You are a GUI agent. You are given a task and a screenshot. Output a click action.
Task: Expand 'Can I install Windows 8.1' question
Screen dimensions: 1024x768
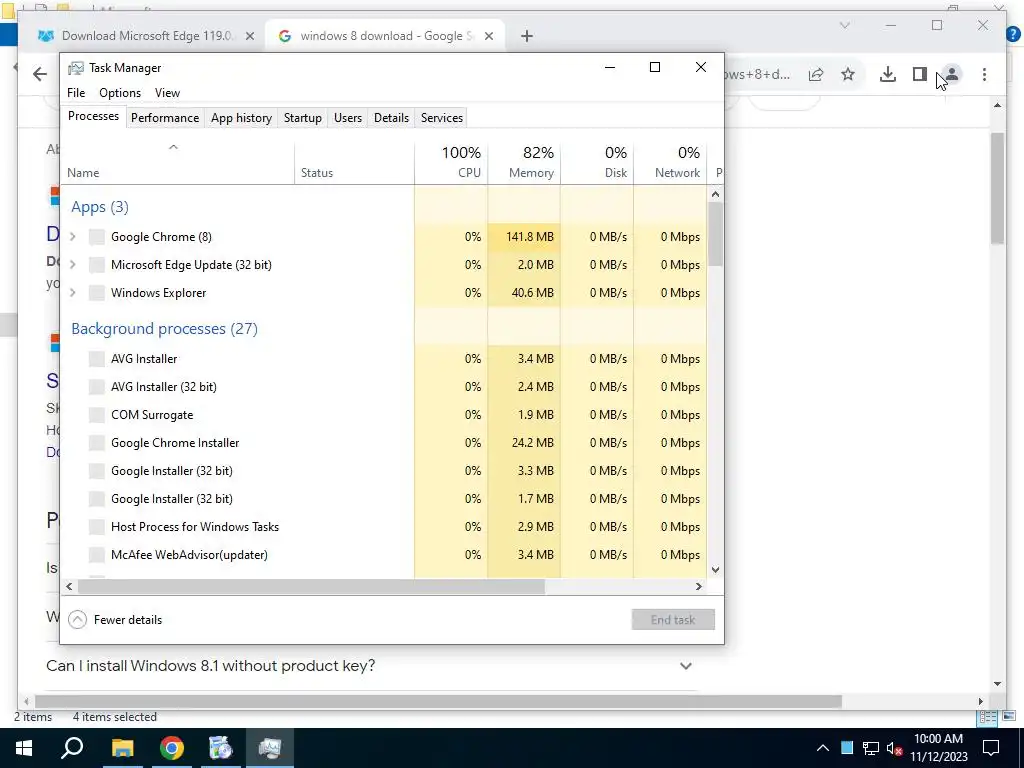coord(686,666)
